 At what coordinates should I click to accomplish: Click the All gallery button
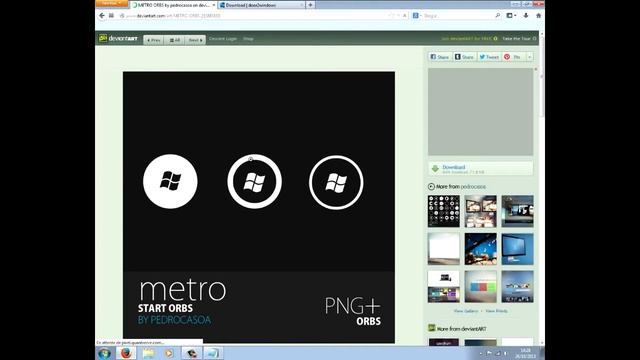point(175,40)
